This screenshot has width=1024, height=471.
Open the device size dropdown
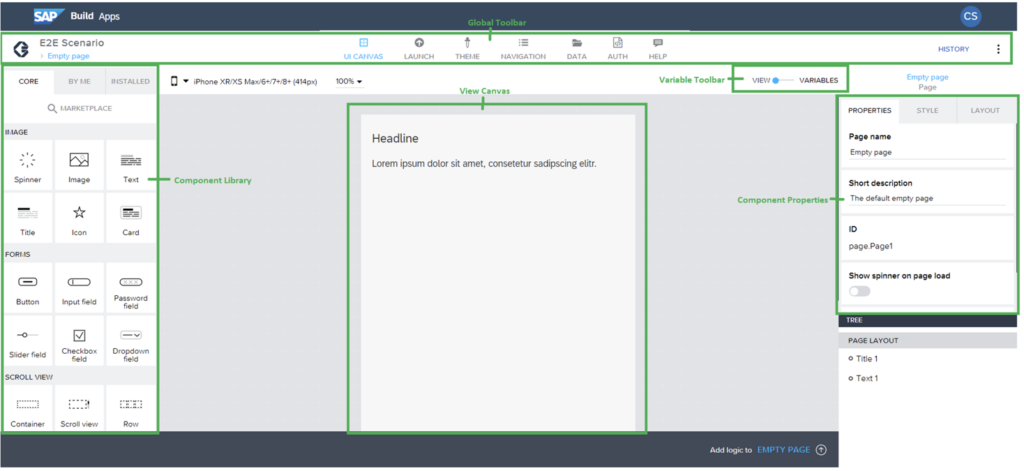click(x=185, y=81)
